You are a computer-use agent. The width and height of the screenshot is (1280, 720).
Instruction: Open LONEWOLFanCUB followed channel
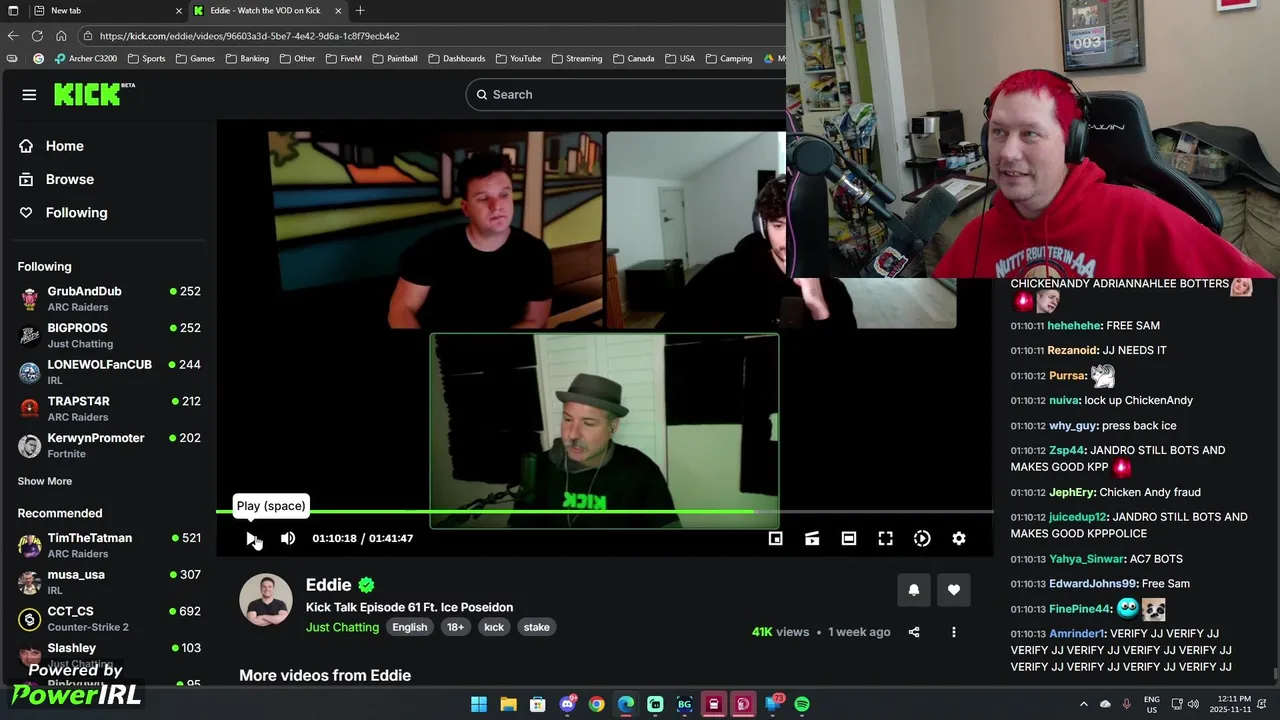[x=109, y=372]
